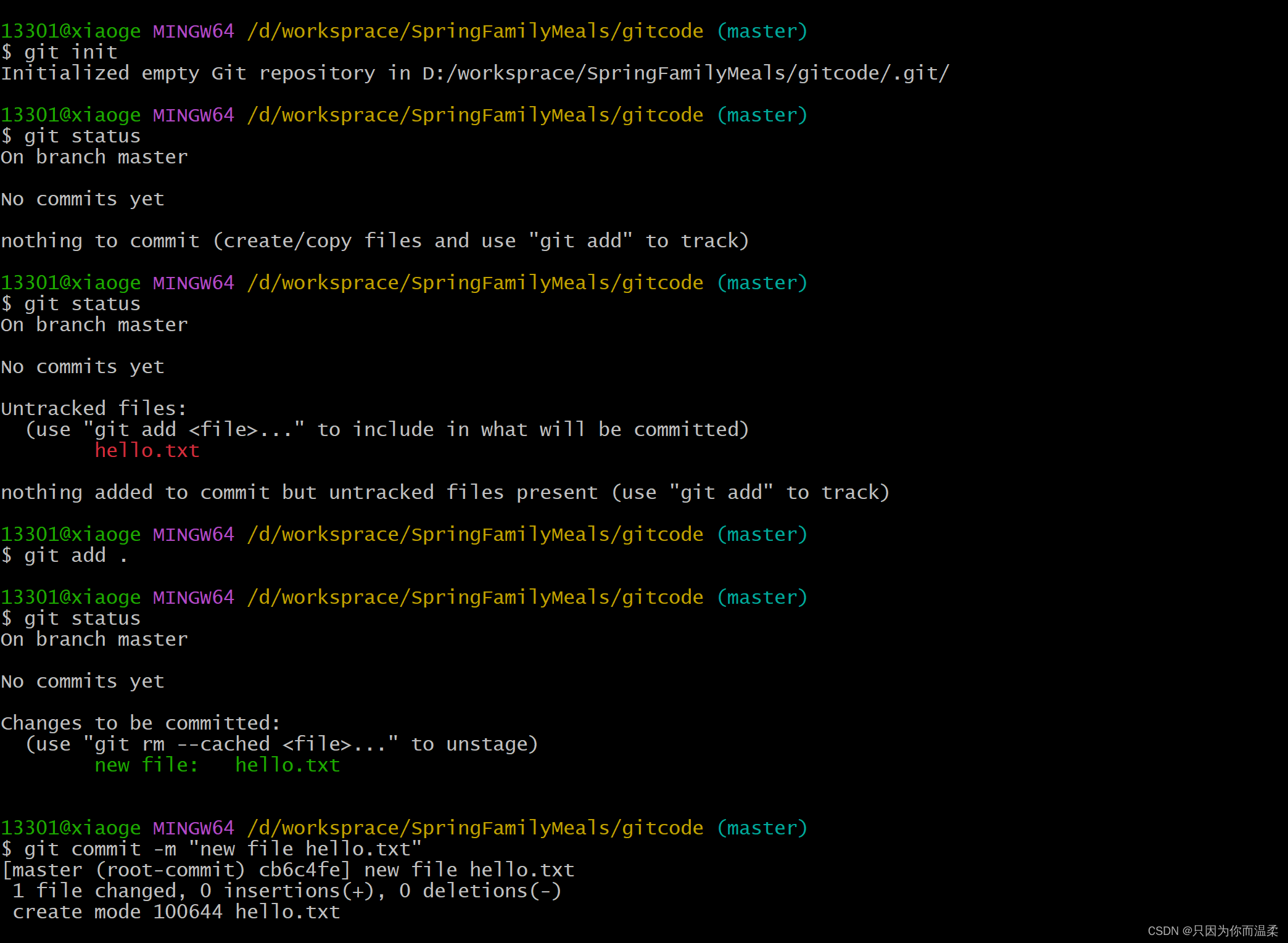Click the "create mode 100644 hello.txt" line

pos(176,912)
